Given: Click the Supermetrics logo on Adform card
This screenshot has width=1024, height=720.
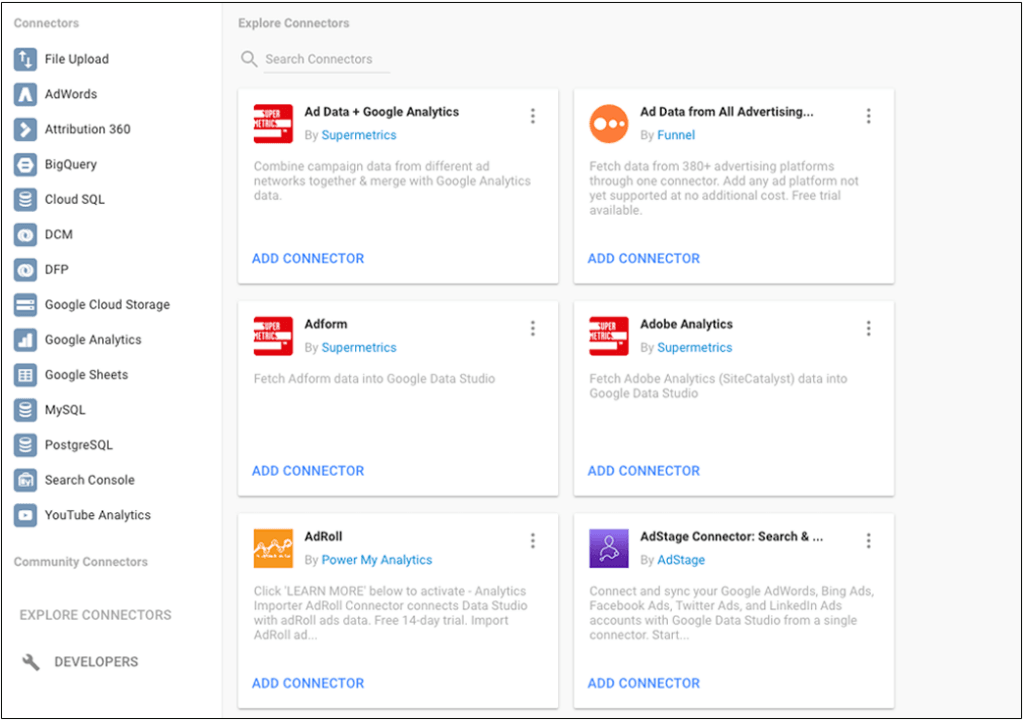Looking at the screenshot, I should [x=273, y=336].
